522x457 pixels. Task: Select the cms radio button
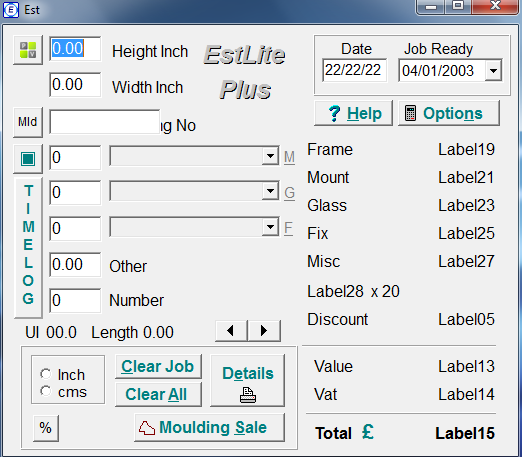(46, 391)
